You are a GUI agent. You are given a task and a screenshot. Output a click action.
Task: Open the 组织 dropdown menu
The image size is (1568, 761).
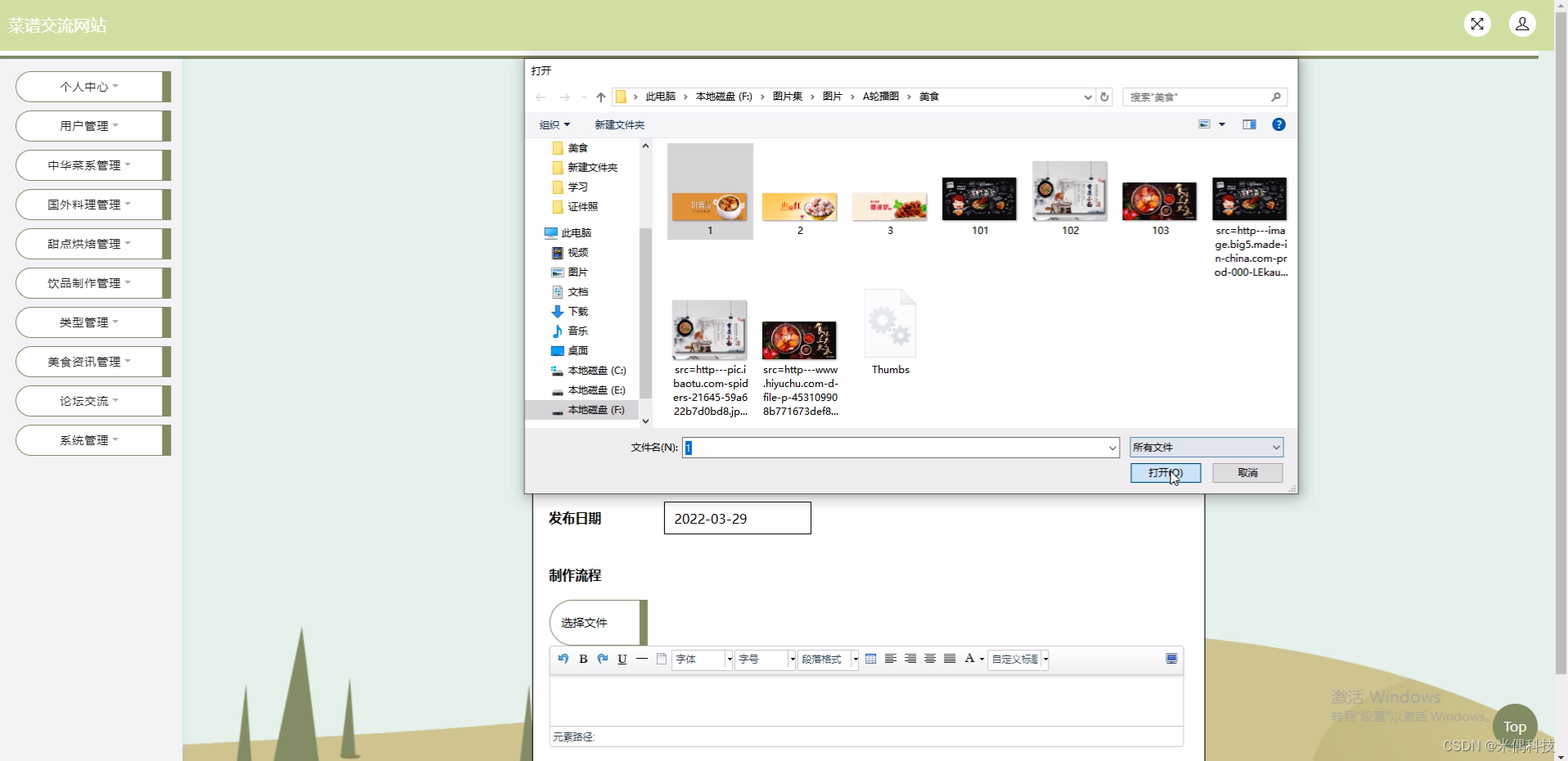click(x=555, y=124)
